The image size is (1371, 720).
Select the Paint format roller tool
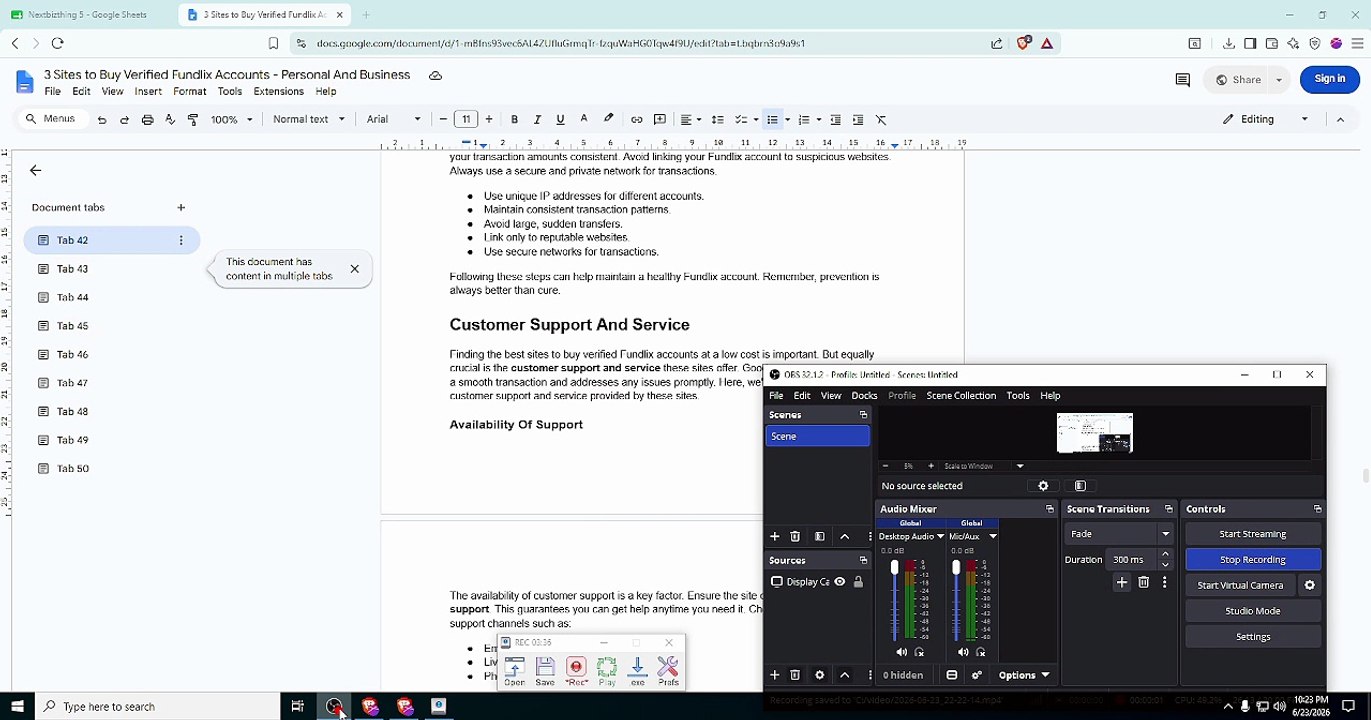[193, 120]
